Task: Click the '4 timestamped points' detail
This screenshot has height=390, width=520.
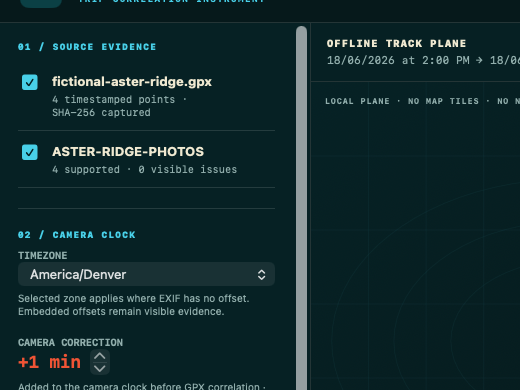Action: coord(113,99)
